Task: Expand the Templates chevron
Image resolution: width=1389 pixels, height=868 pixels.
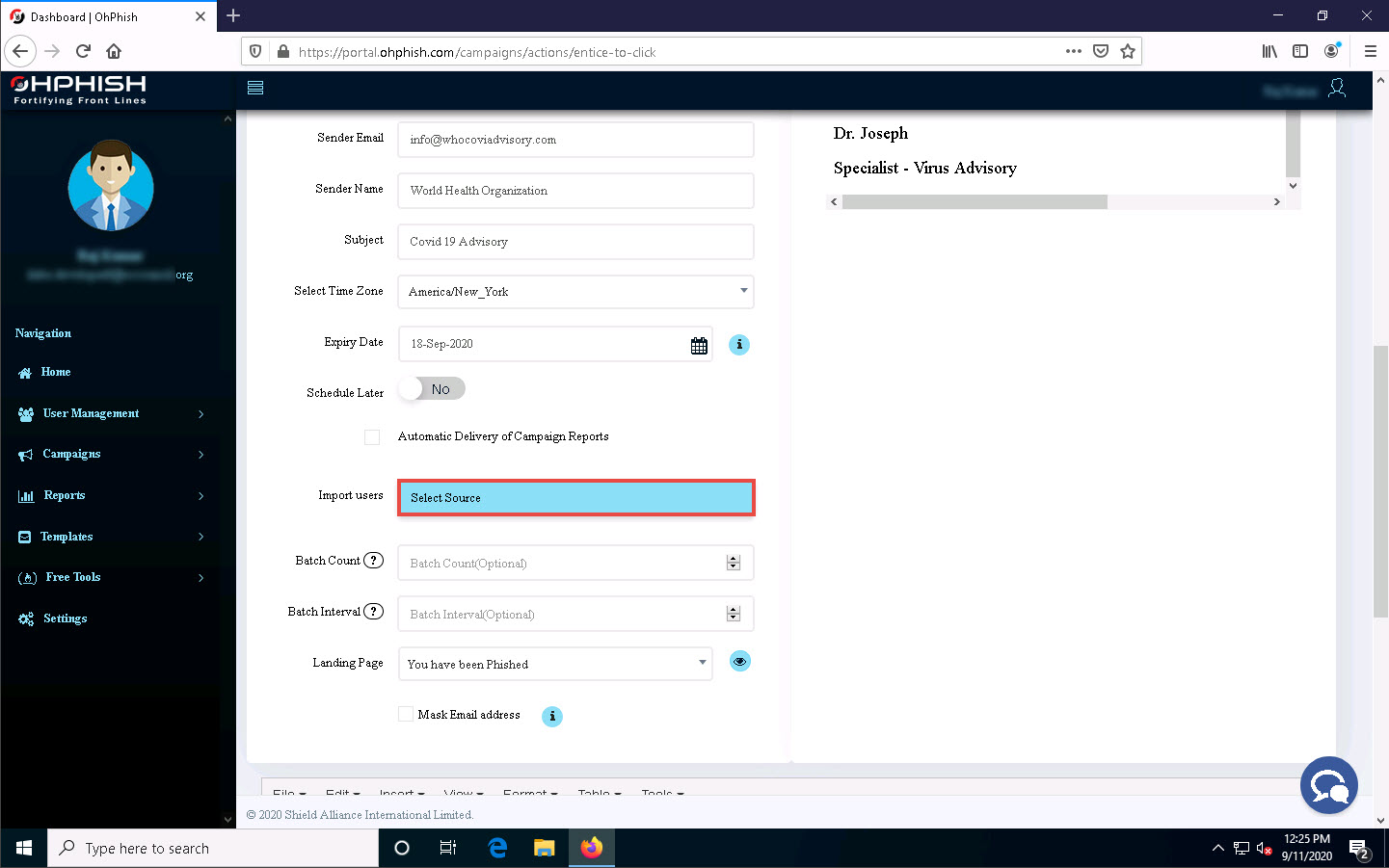Action: pos(201,537)
